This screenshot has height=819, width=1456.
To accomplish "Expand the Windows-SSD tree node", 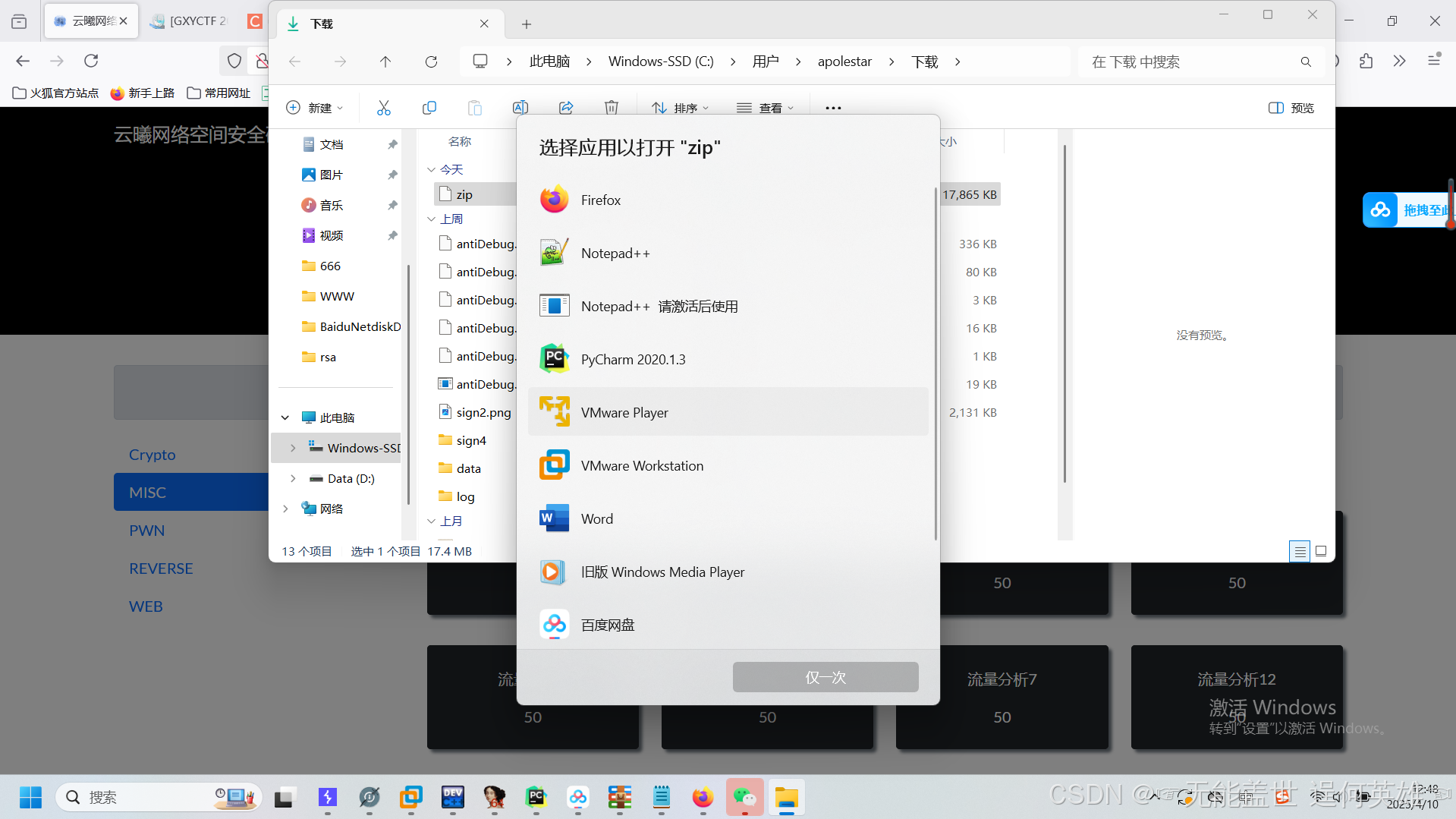I will tap(293, 448).
